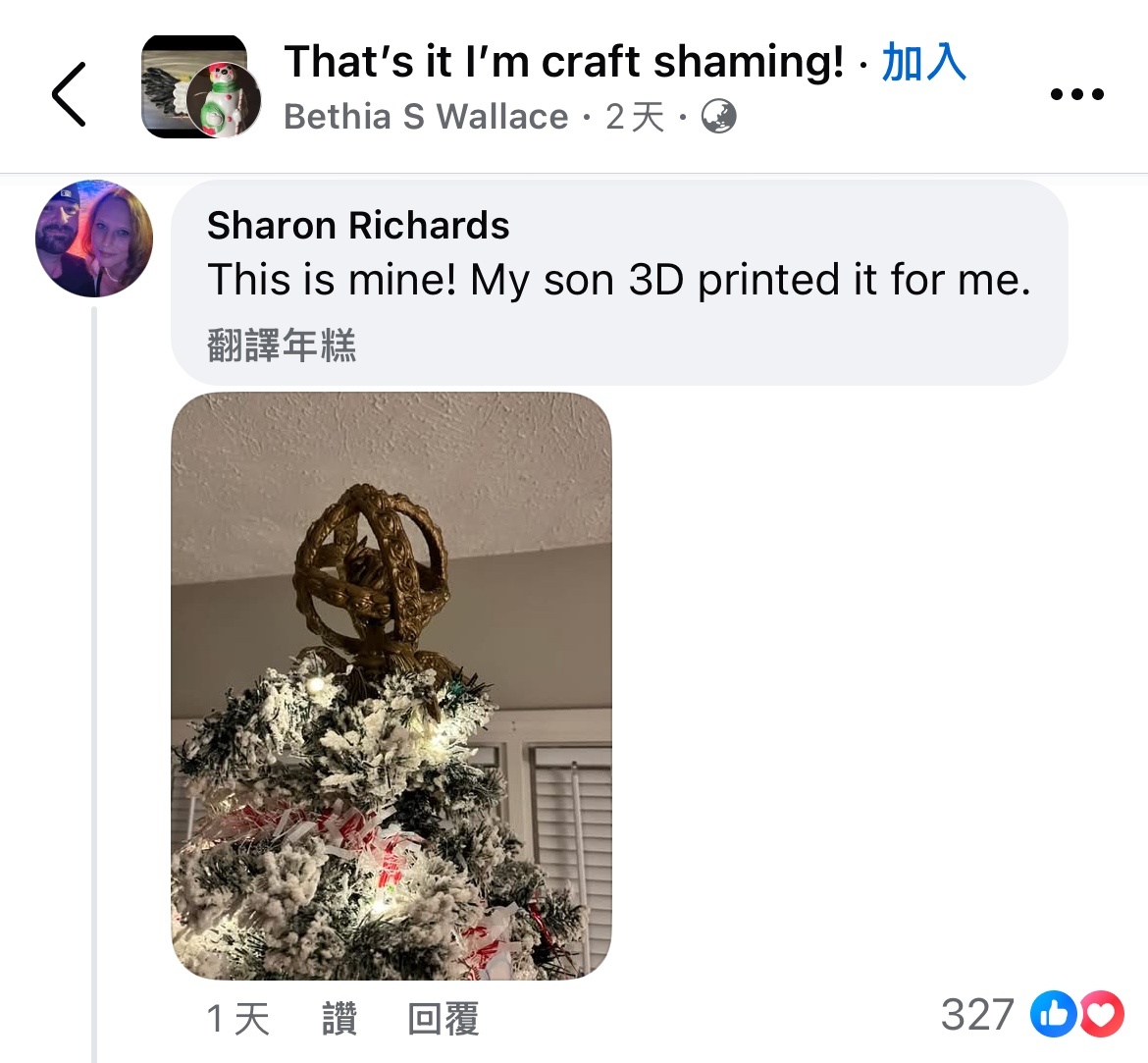
Task: Open Bethia S Wallace author link
Action: pyautogui.click(x=426, y=117)
